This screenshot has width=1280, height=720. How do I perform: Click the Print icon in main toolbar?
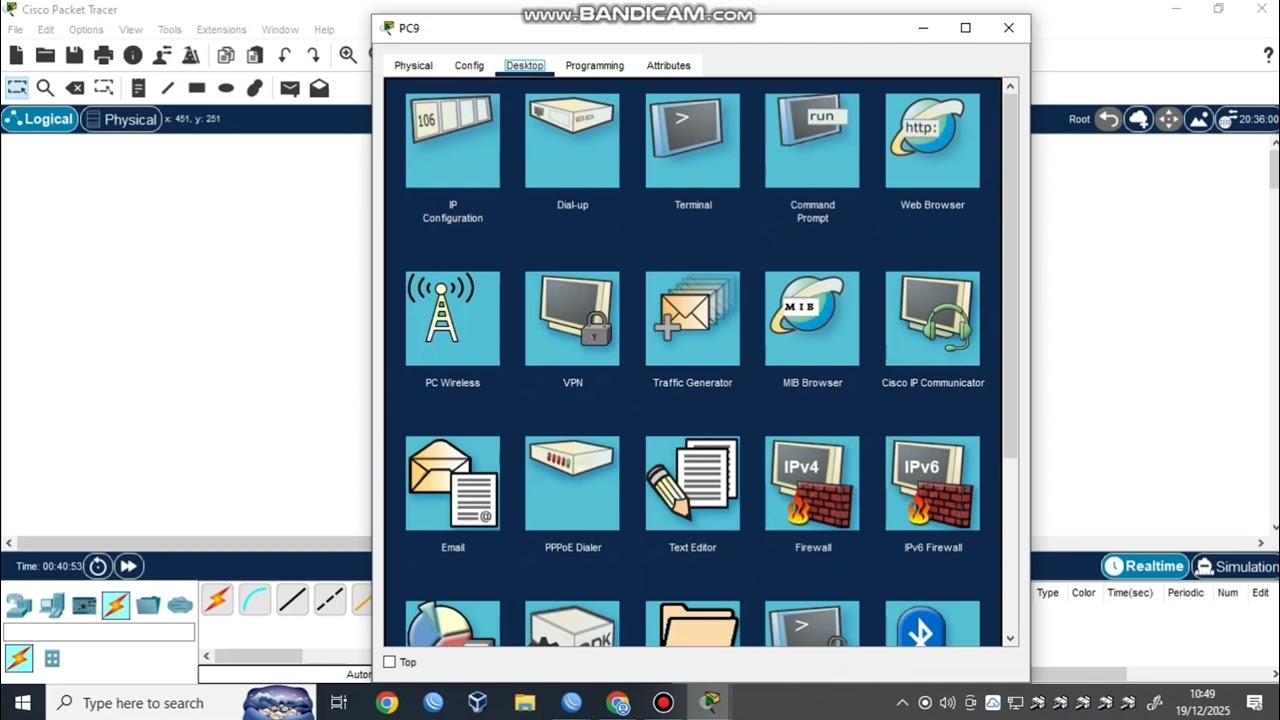pyautogui.click(x=103, y=55)
